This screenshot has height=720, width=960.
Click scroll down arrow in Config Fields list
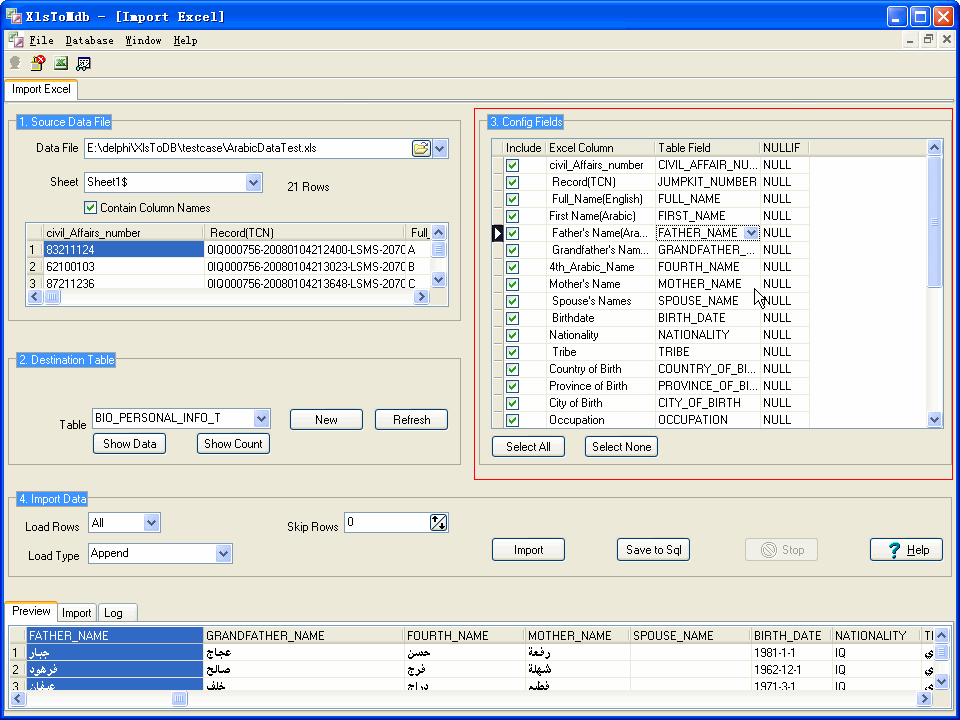(934, 419)
